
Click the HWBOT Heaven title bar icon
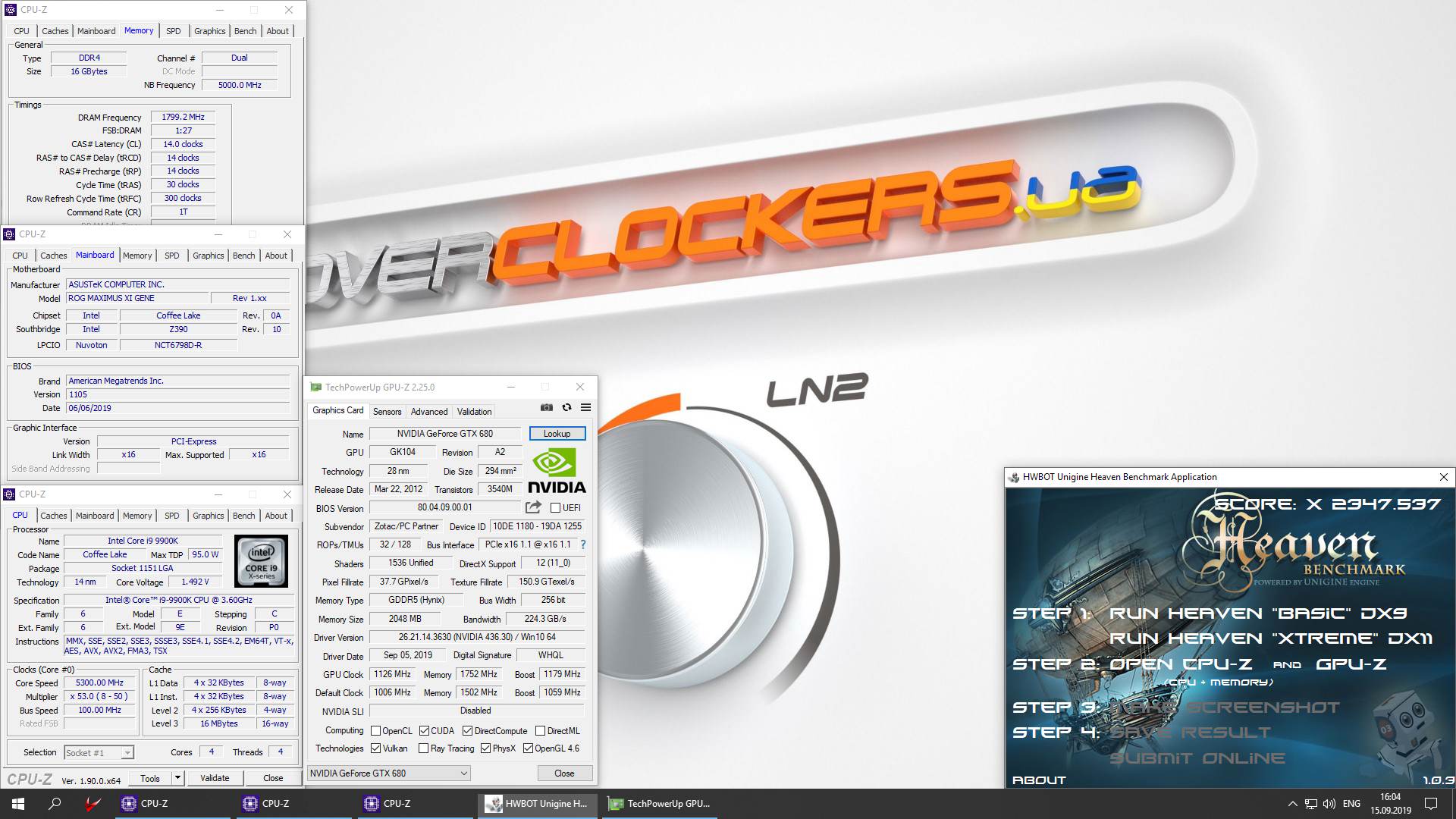pyautogui.click(x=1014, y=477)
